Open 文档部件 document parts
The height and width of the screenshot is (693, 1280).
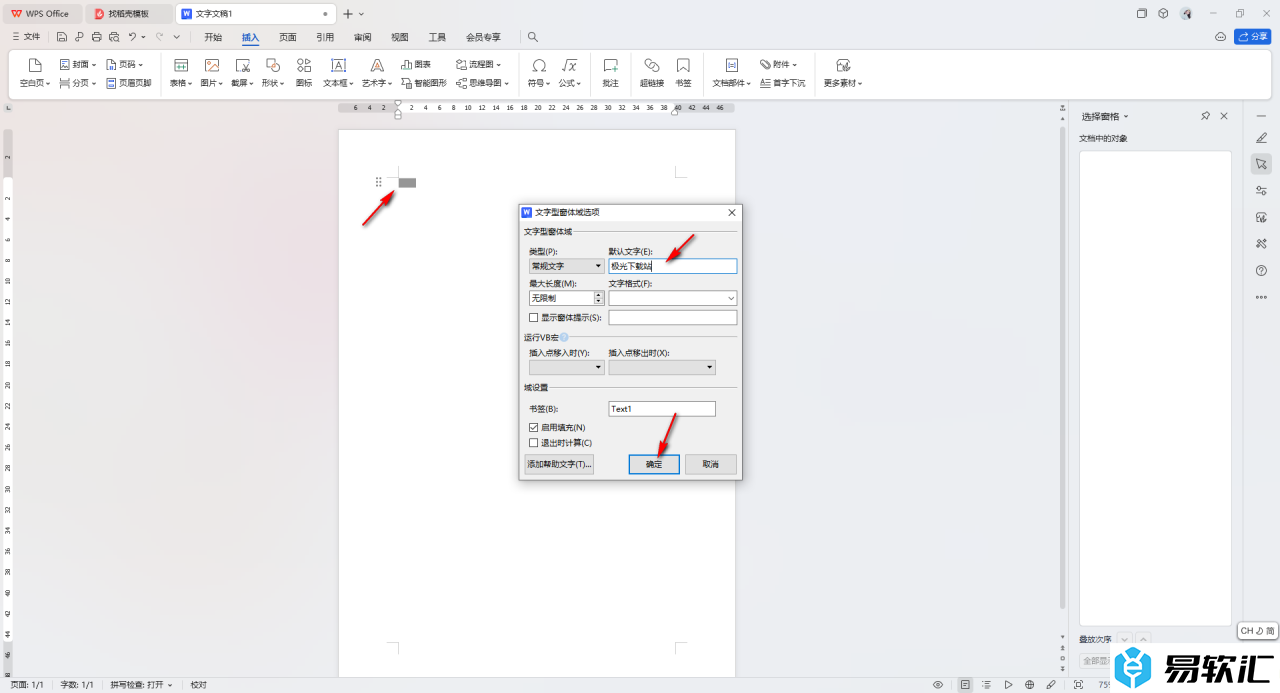[x=732, y=73]
